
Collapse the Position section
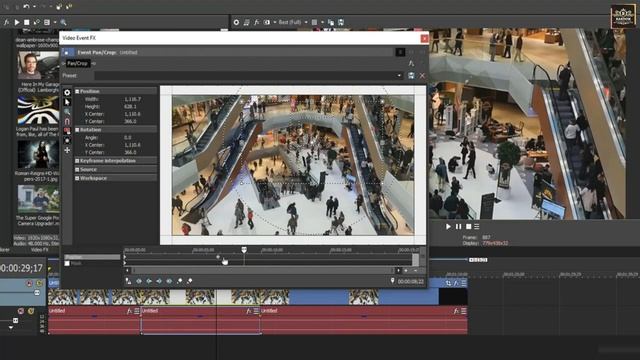click(77, 91)
